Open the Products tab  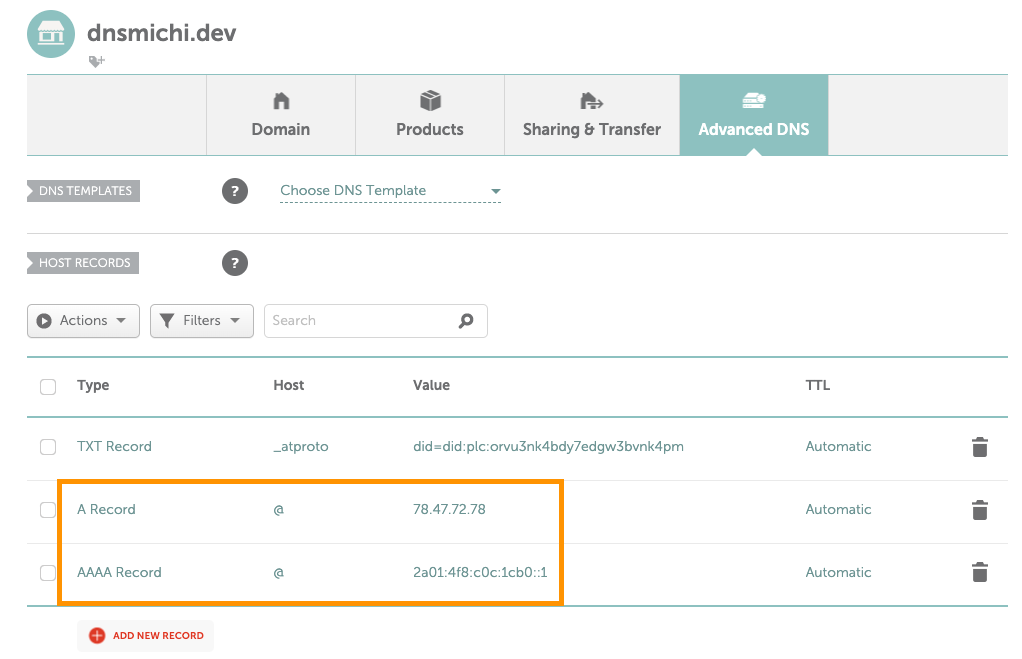(x=430, y=115)
